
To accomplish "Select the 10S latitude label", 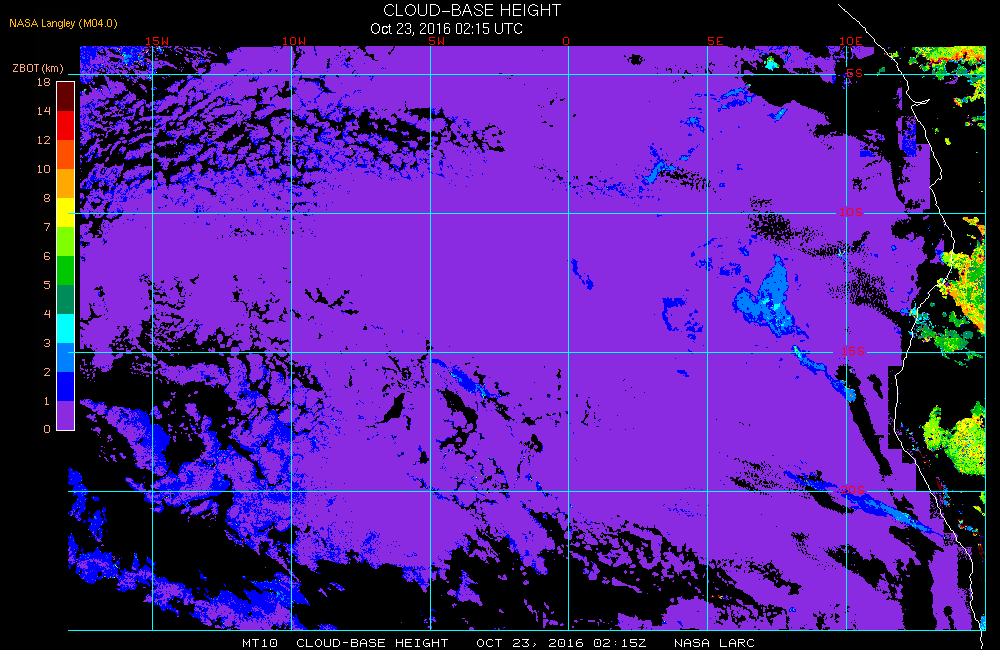I will tap(850, 212).
